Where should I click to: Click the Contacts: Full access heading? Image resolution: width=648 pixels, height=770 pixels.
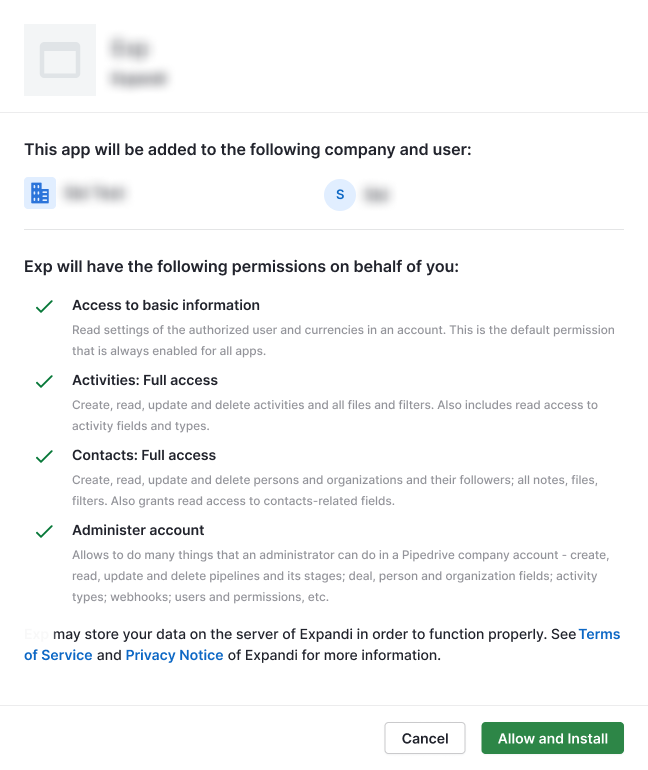(x=143, y=455)
